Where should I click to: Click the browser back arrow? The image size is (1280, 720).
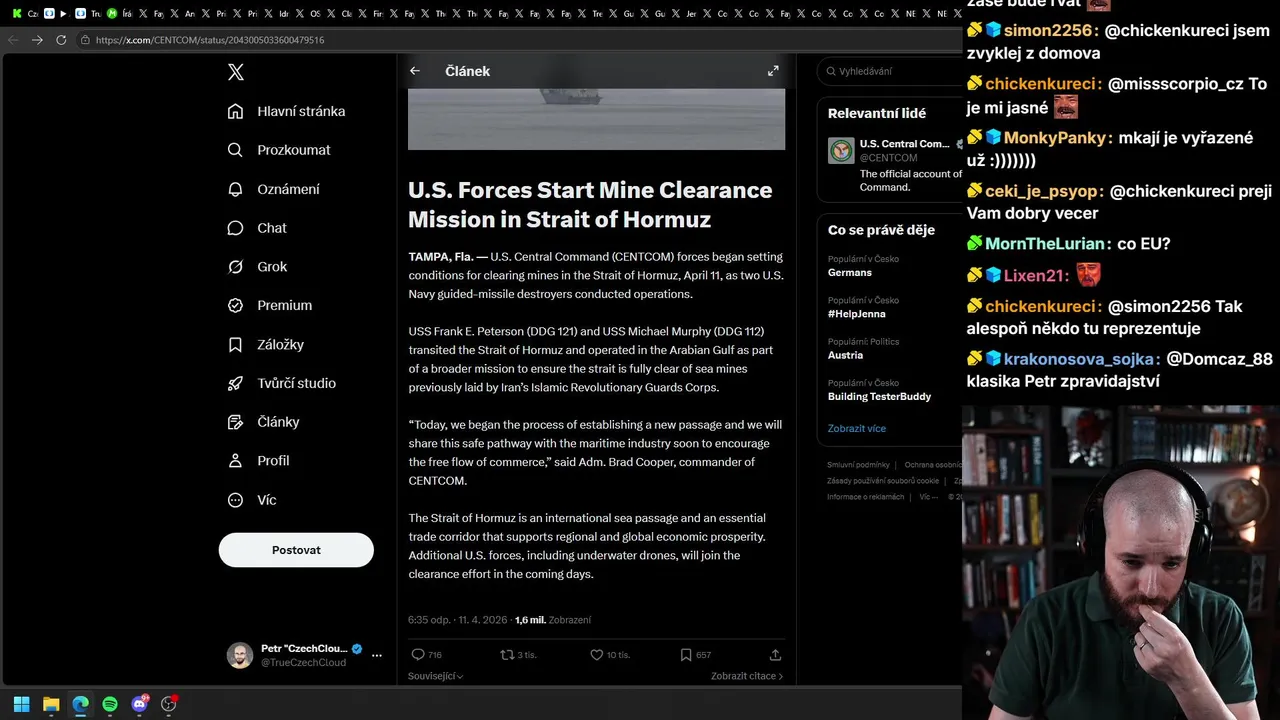pos(13,40)
